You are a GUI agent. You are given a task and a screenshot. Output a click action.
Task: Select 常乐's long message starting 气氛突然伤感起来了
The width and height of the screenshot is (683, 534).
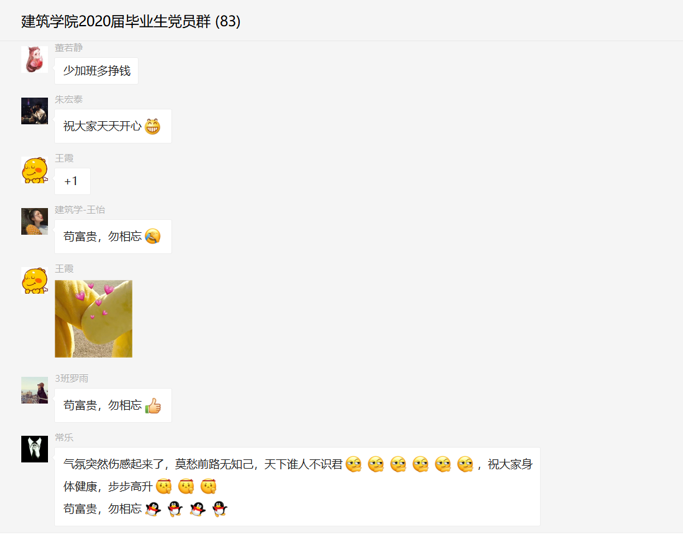point(297,487)
